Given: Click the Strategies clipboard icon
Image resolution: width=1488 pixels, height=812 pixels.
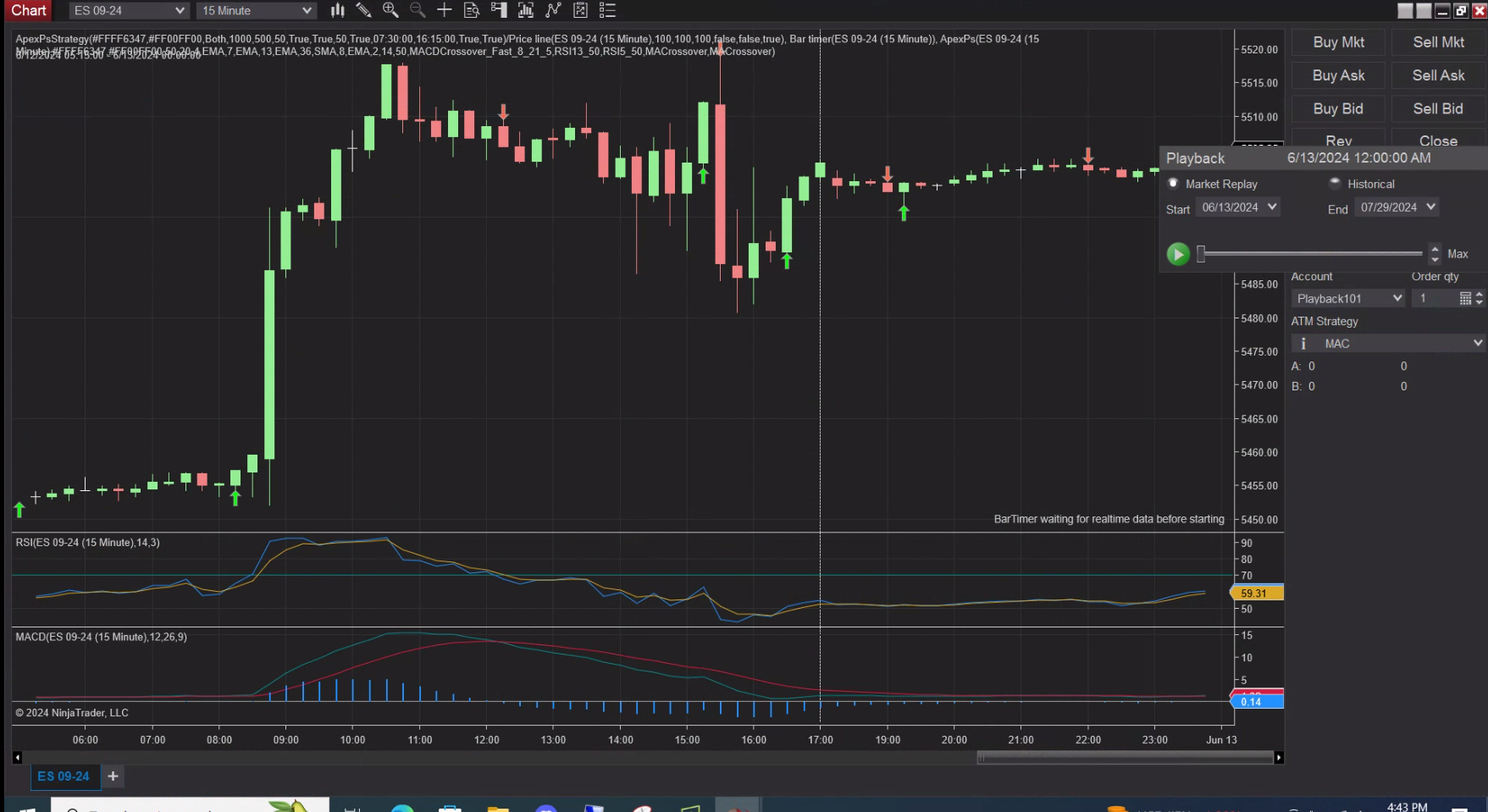Looking at the screenshot, I should tap(580, 10).
